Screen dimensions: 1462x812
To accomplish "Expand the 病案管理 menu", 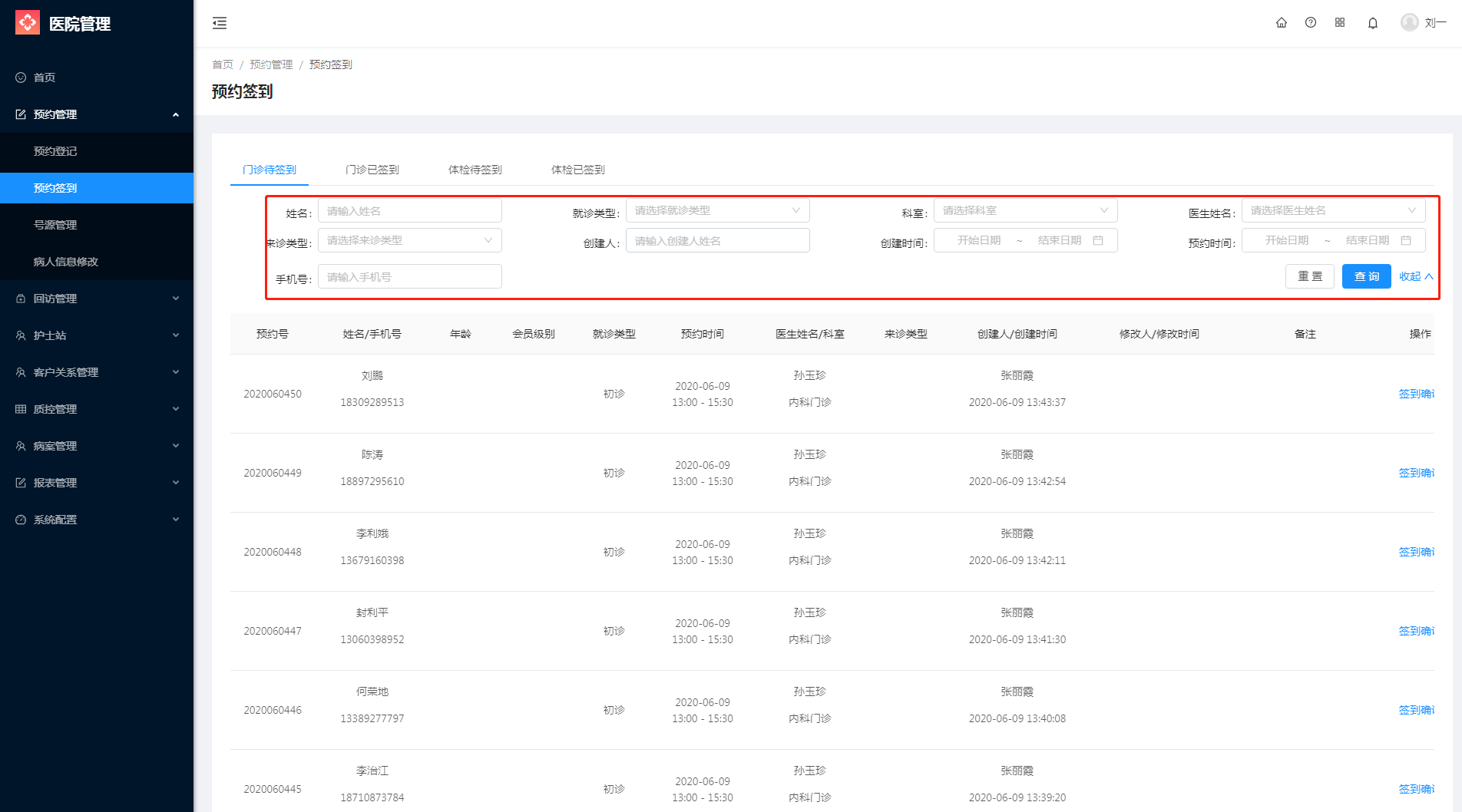I will click(176, 446).
